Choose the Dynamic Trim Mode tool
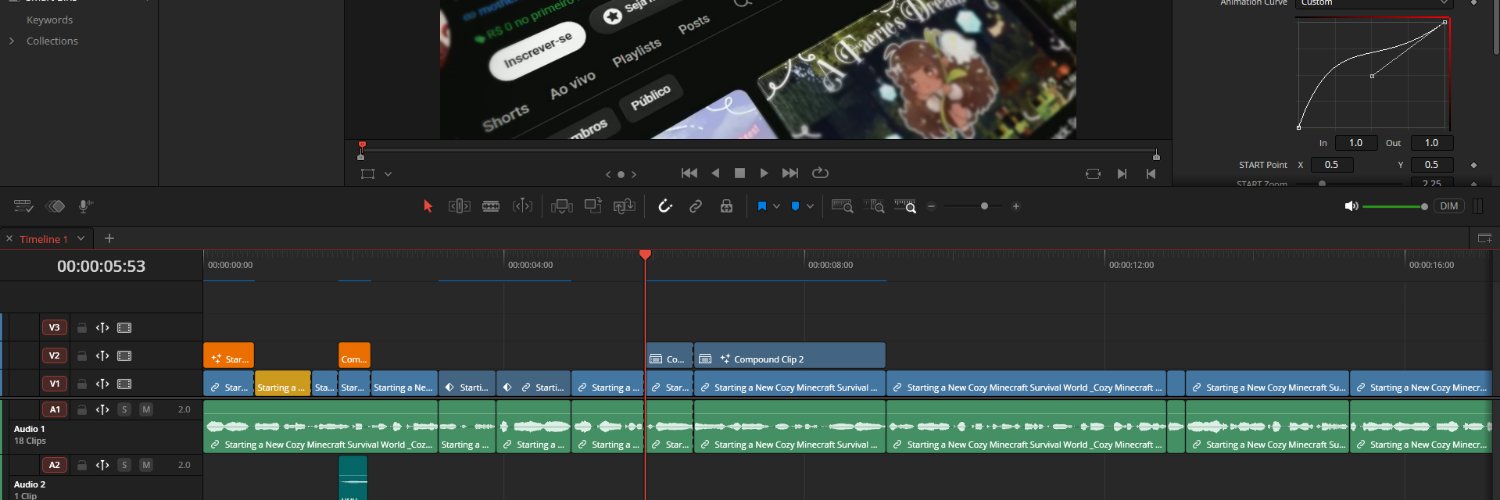This screenshot has height=500, width=1500. [491, 206]
